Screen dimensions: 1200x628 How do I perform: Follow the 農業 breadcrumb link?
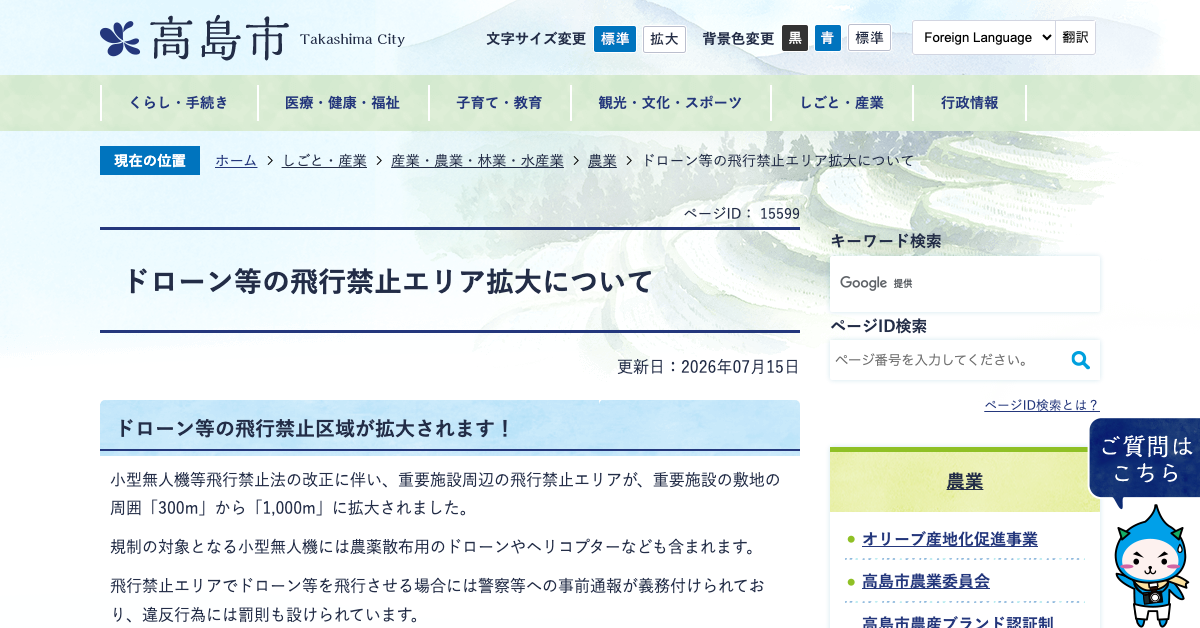coord(602,160)
